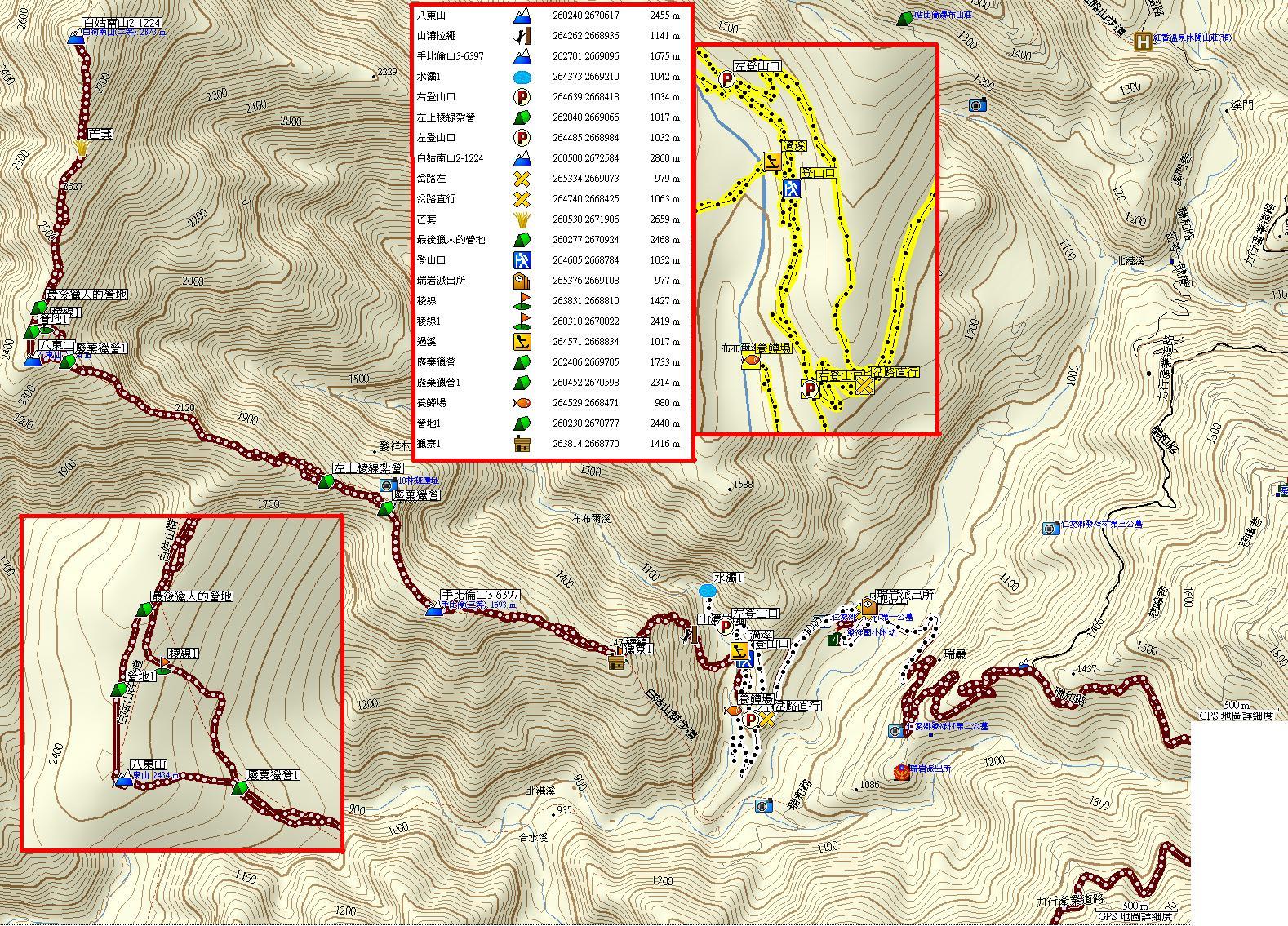This screenshot has height=926, width=1288.
Task: Select the 登山口 hiker icon in top inset
Action: pos(790,189)
